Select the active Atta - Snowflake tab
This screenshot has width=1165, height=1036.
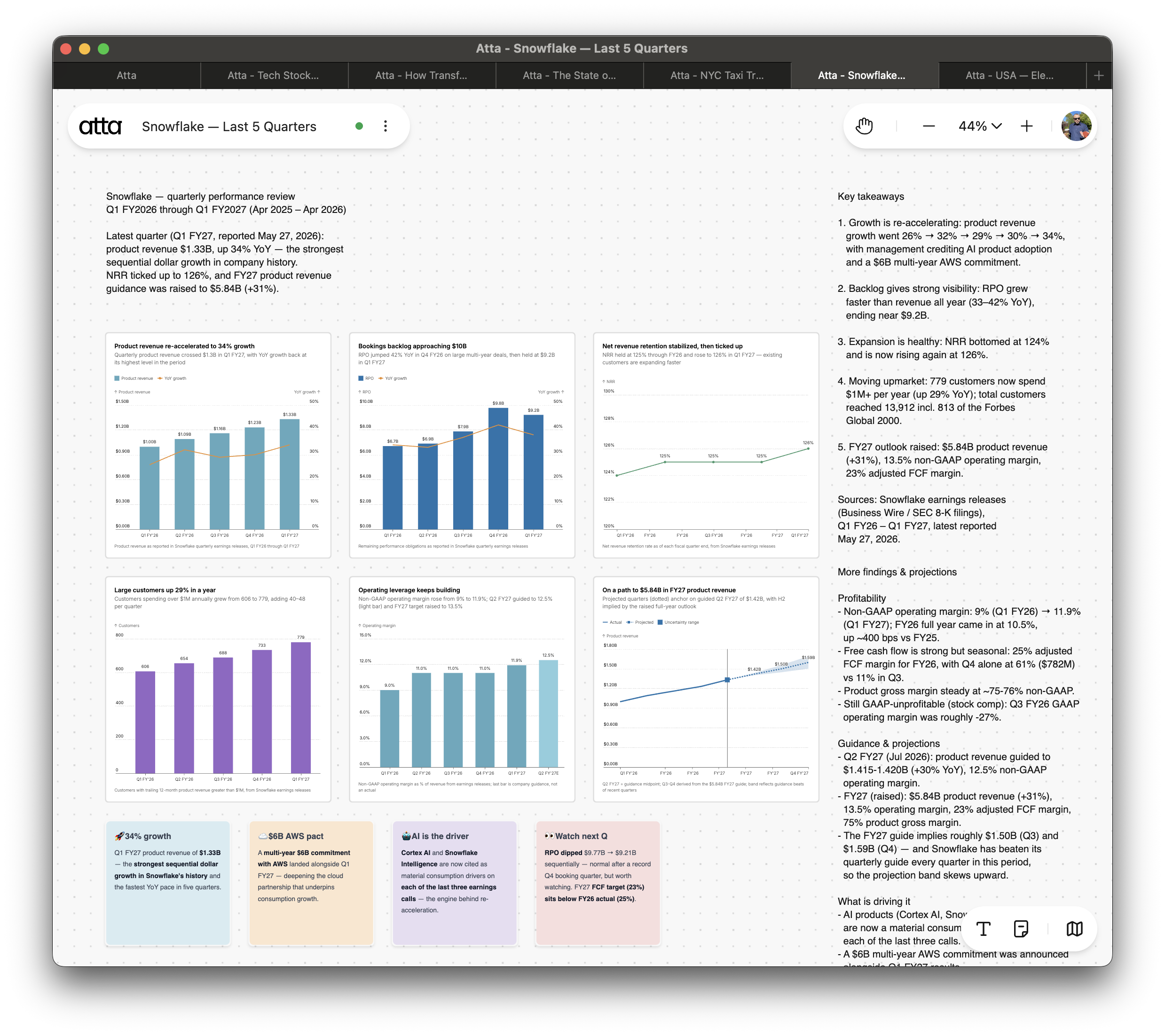click(x=864, y=75)
